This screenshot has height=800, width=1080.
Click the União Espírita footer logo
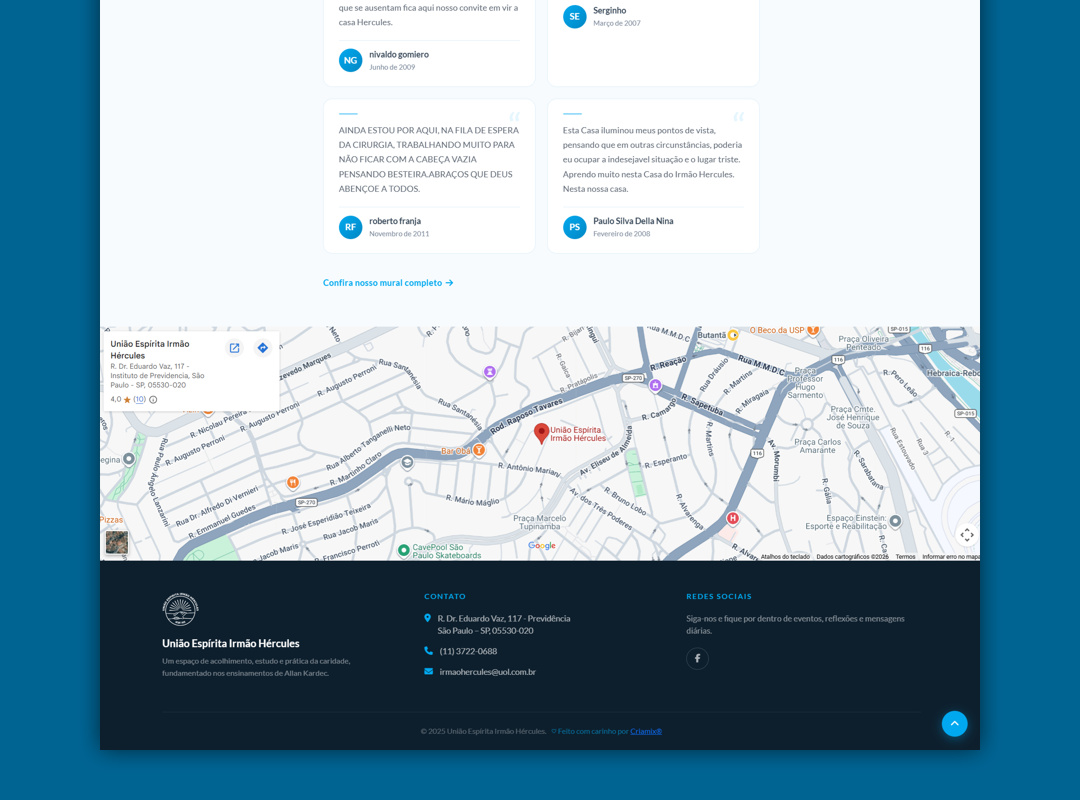point(180,609)
